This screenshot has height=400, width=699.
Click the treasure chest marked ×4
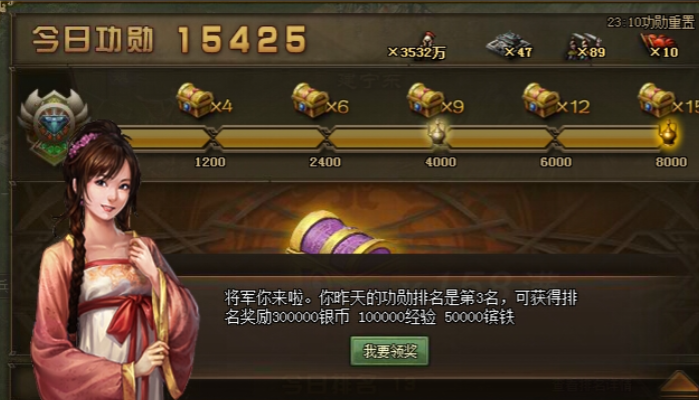(194, 100)
